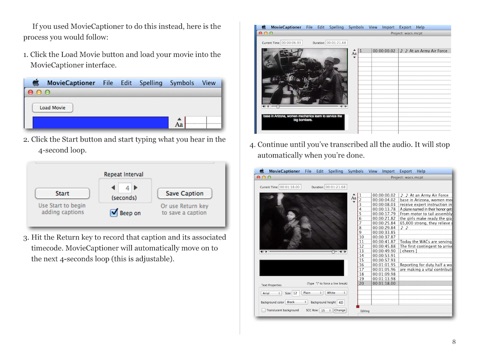Click font-size up arrow in the single-caption window

354,50
